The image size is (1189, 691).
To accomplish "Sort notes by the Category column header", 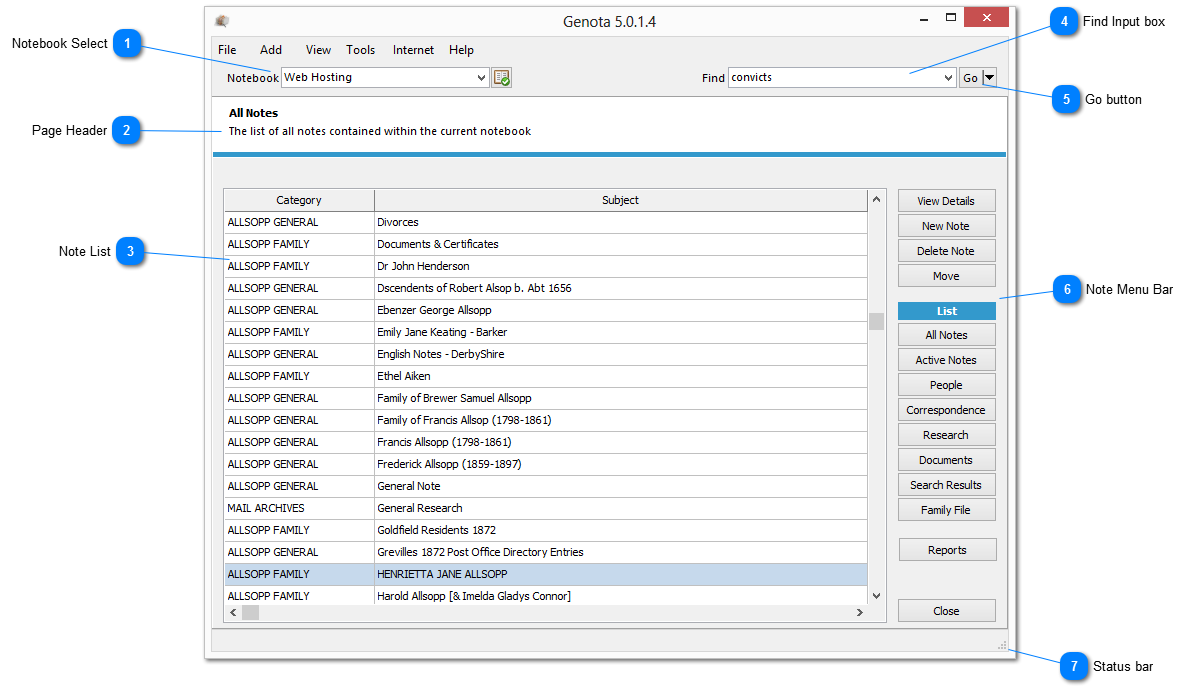I will coord(299,200).
